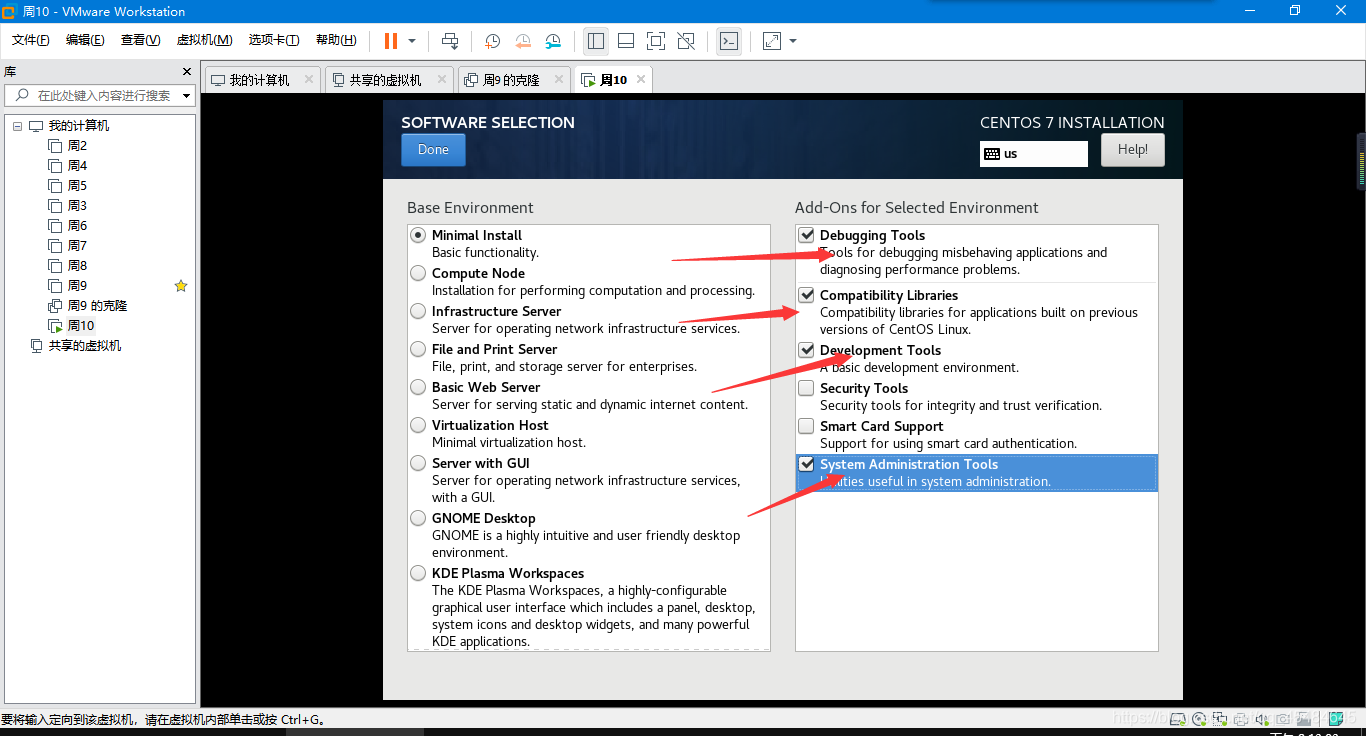The image size is (1366, 736).
Task: Select the File and Print Server radio button
Action: (418, 349)
